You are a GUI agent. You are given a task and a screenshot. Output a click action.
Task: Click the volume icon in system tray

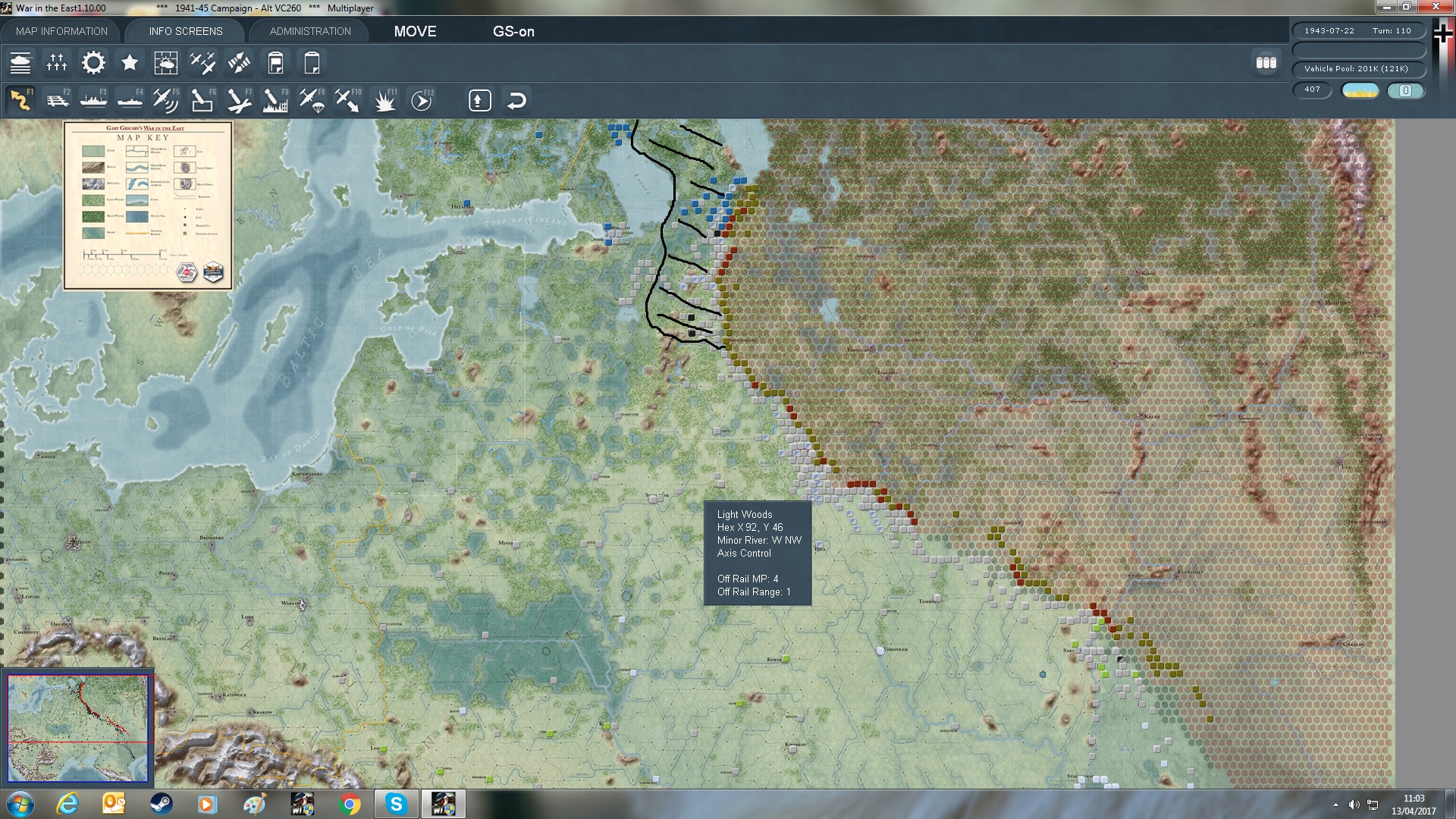click(x=1354, y=805)
